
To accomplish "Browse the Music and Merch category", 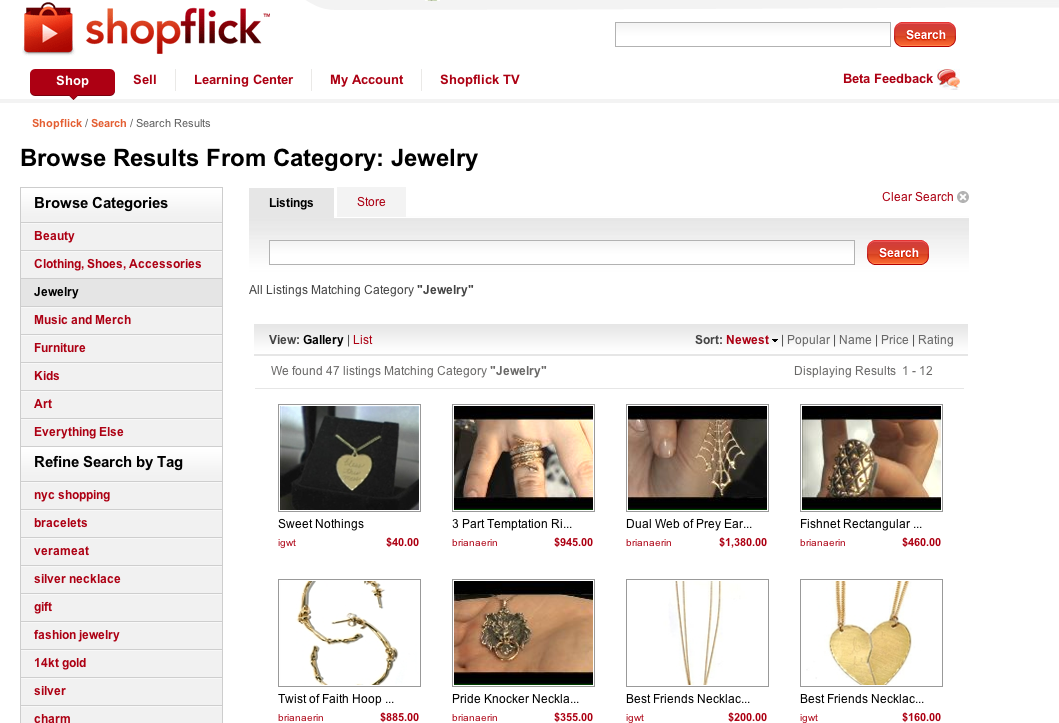I will coord(82,320).
